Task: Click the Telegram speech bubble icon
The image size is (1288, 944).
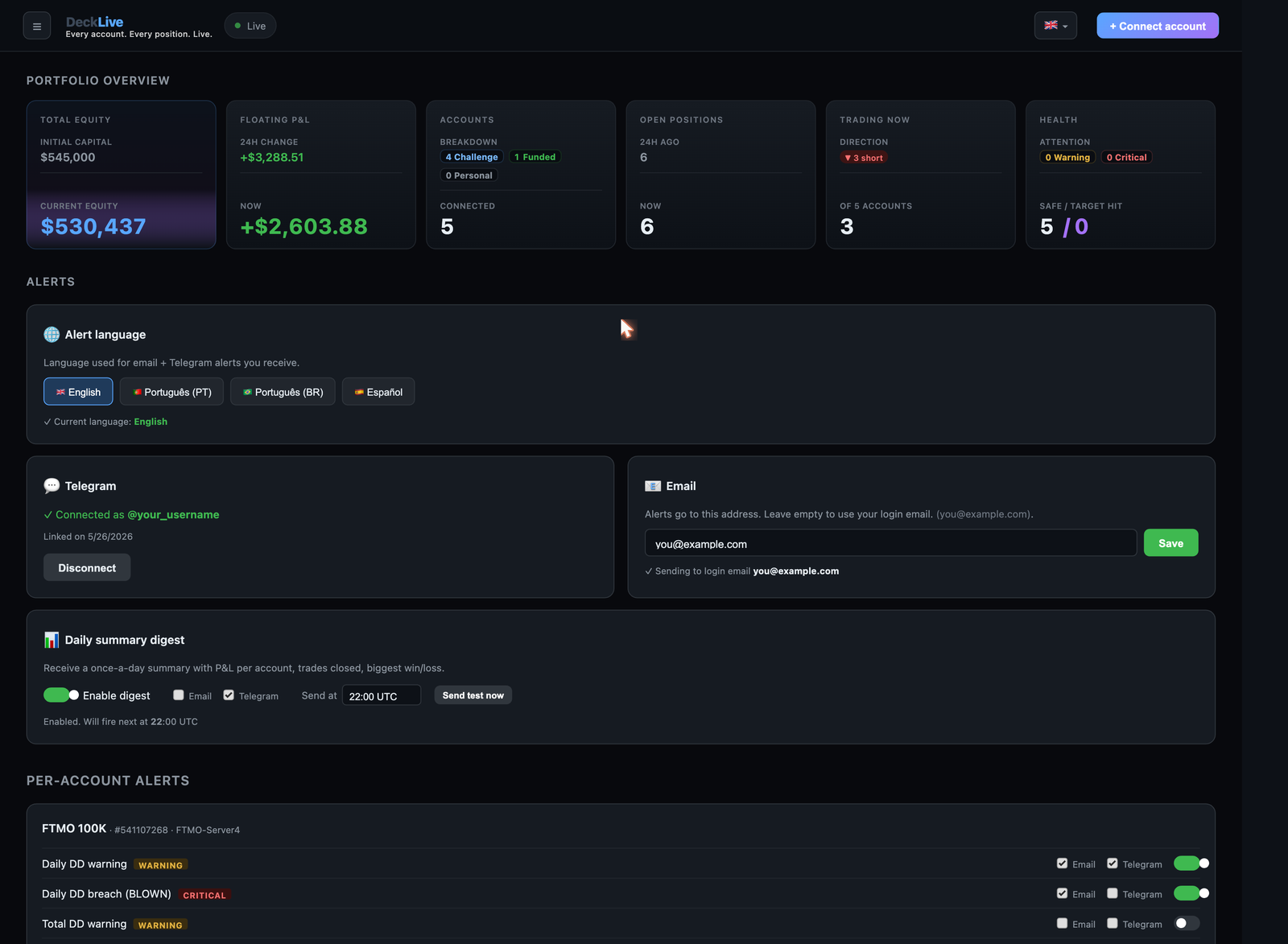Action: pos(52,485)
